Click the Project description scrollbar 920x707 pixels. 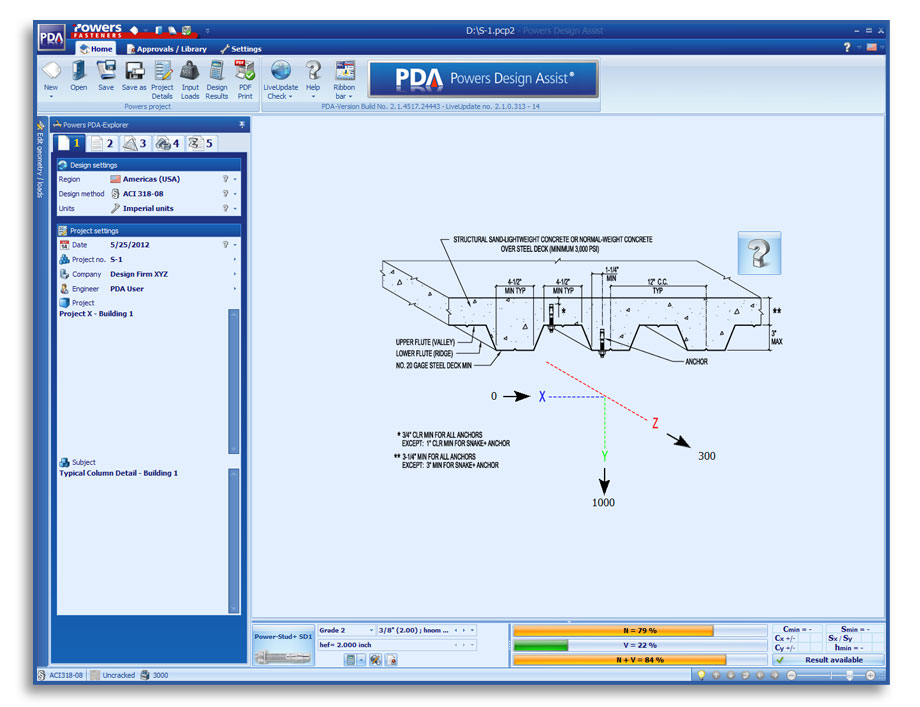[234, 381]
